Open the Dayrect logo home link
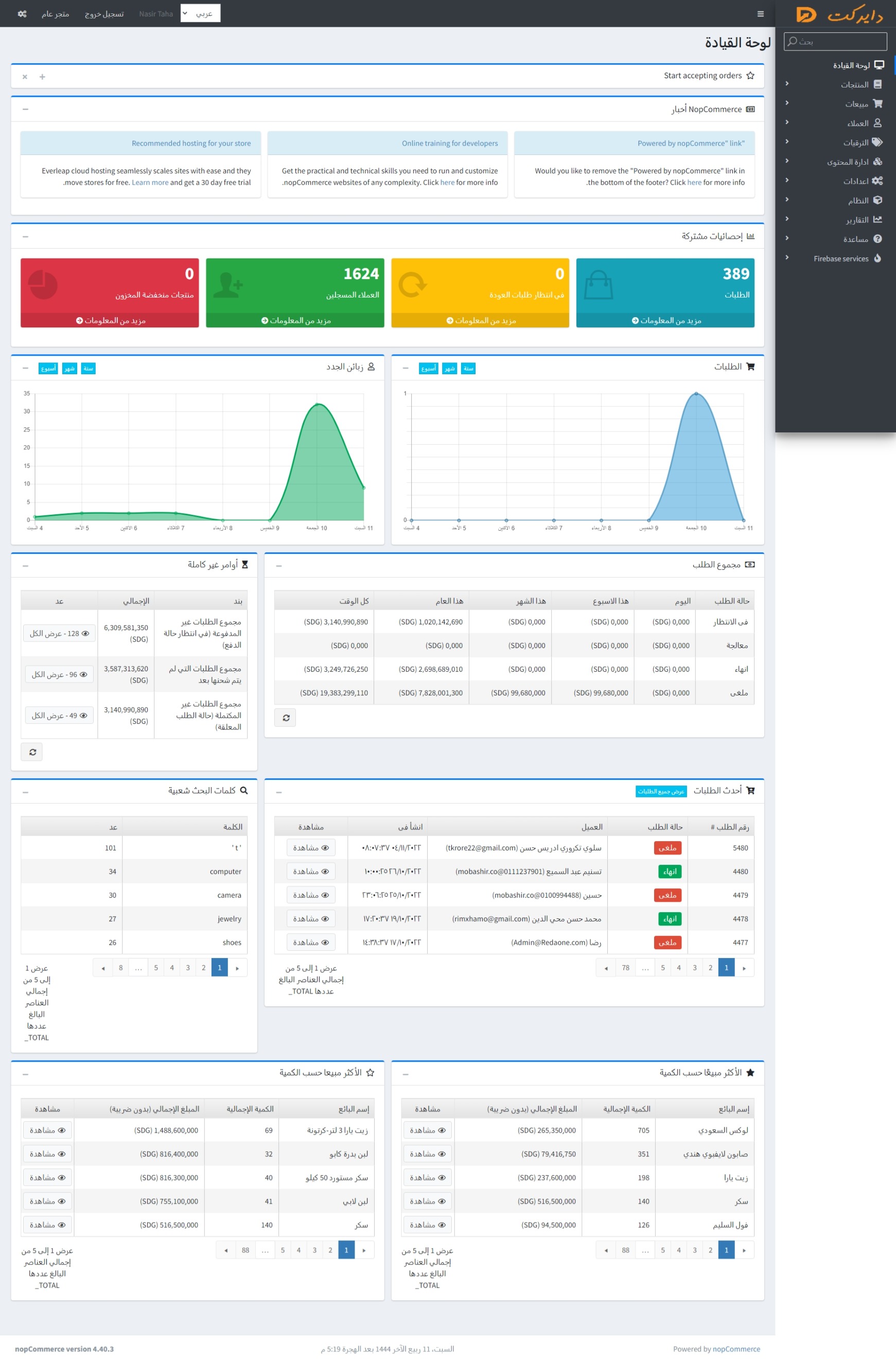The width and height of the screenshot is (896, 1362). (838, 14)
